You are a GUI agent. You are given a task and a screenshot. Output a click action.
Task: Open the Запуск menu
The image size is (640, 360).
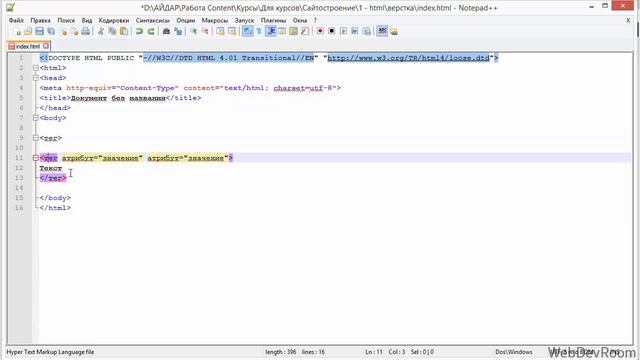pos(244,20)
